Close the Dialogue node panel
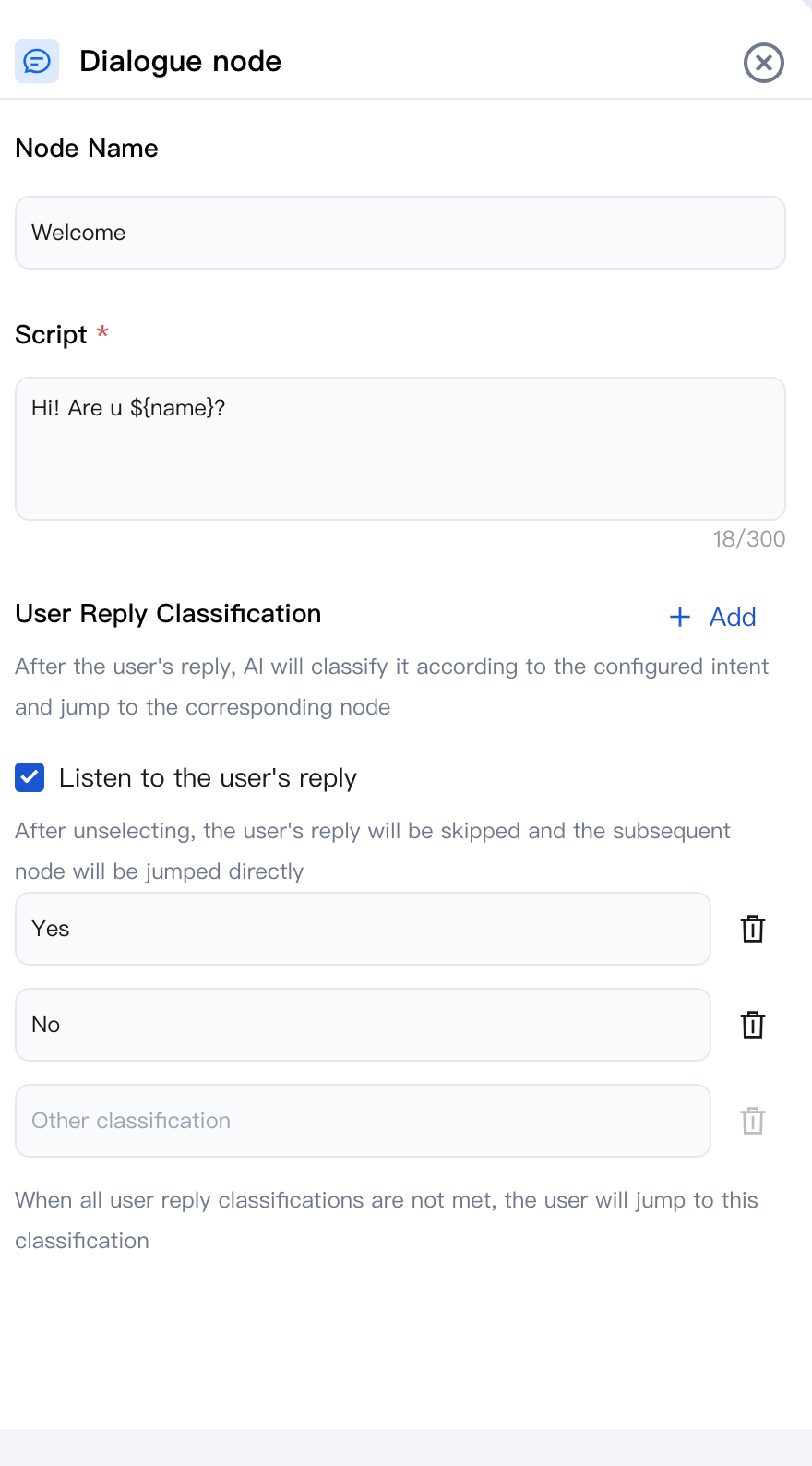812x1466 pixels. (x=763, y=63)
